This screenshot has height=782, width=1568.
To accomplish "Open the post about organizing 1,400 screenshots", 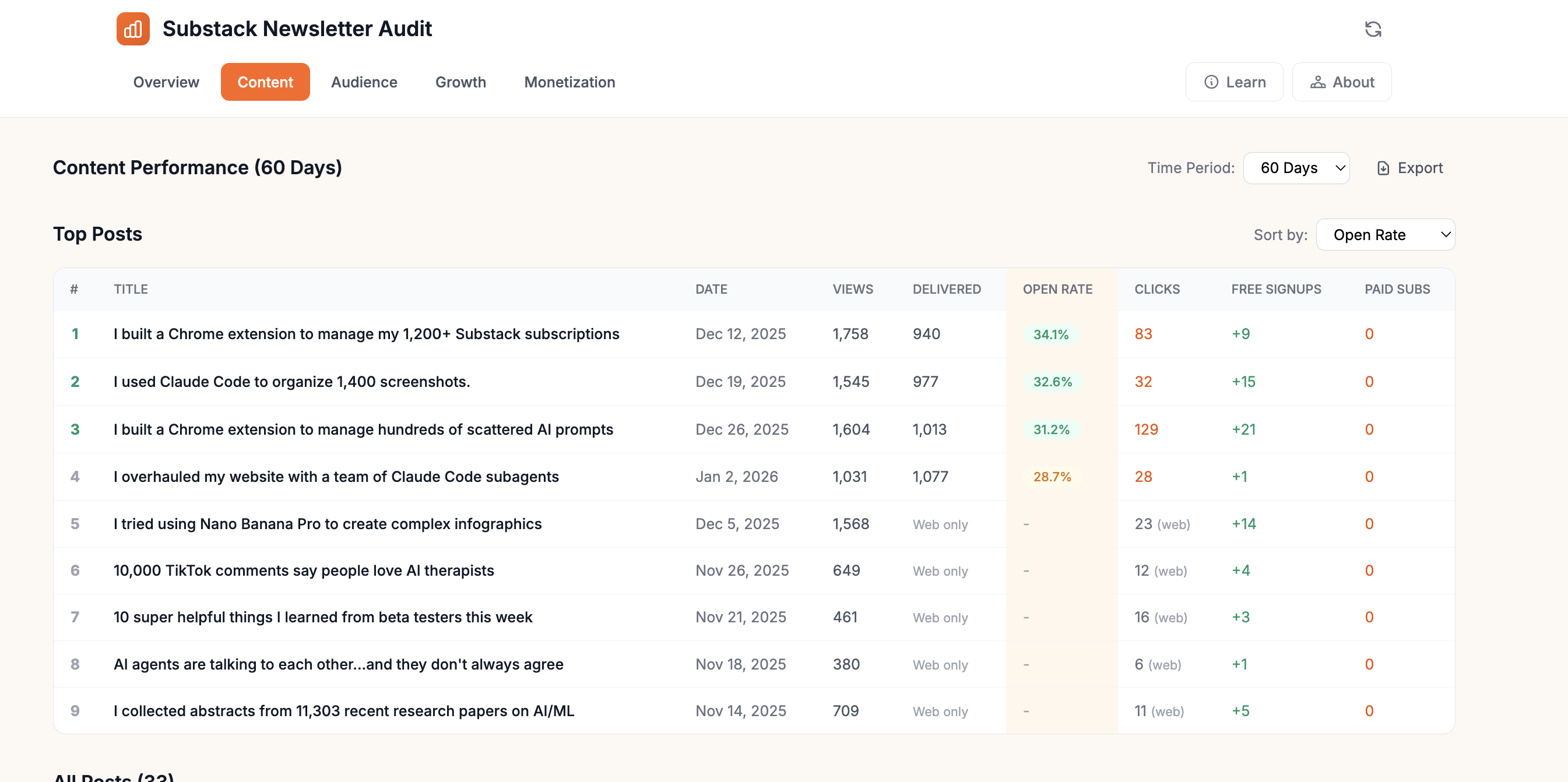I will (x=291, y=382).
